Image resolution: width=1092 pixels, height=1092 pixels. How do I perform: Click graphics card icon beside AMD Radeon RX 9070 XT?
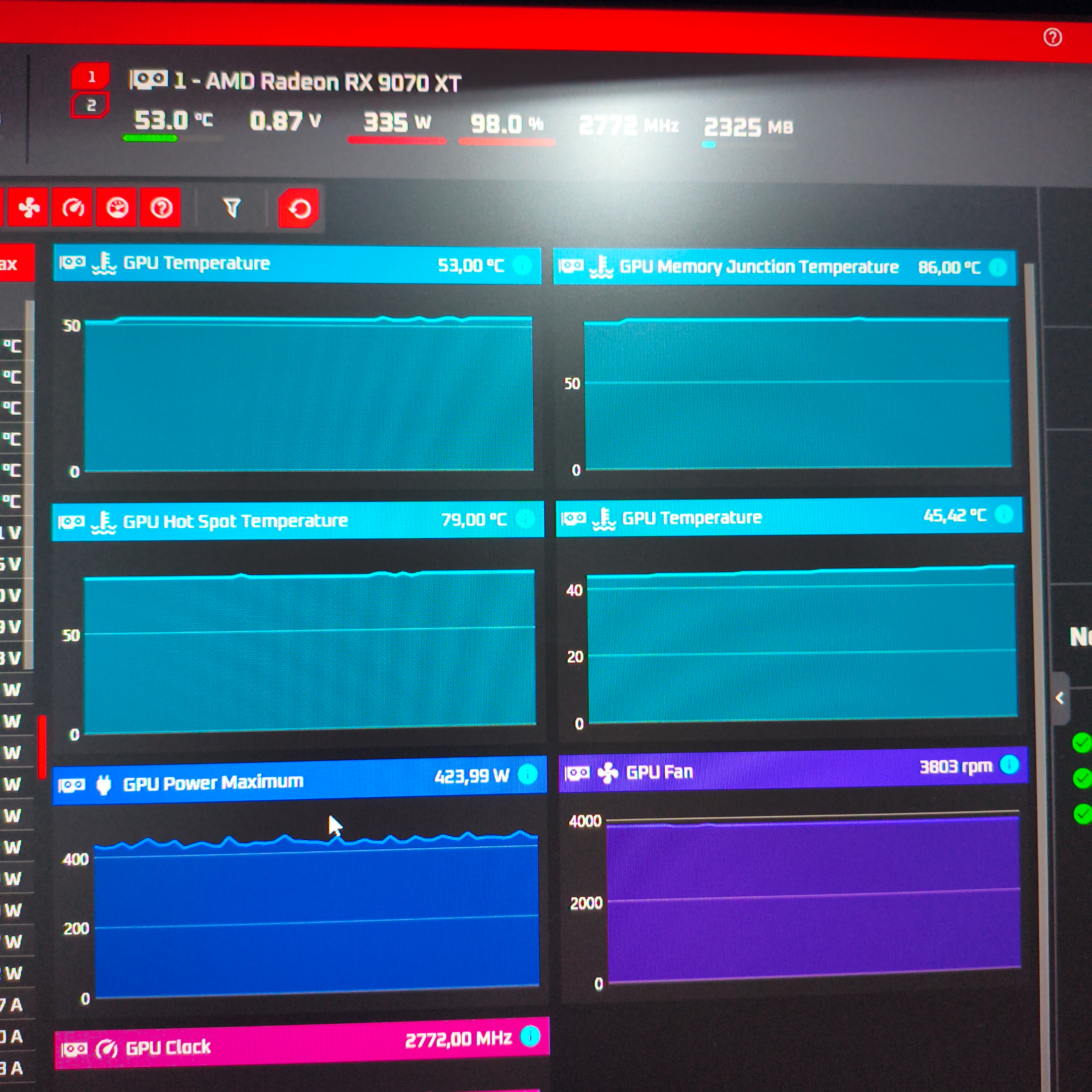click(148, 80)
